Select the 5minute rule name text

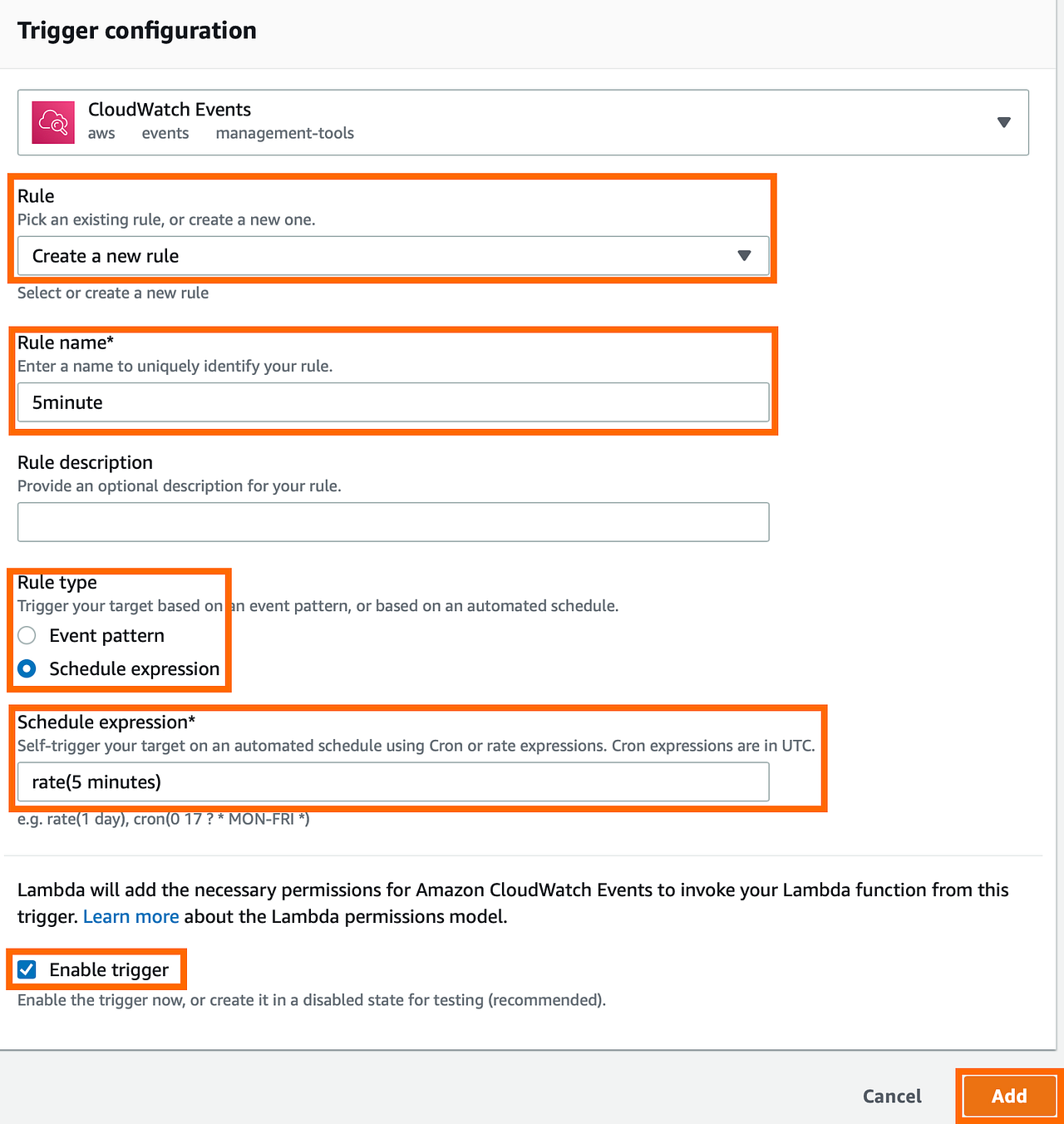pos(66,402)
